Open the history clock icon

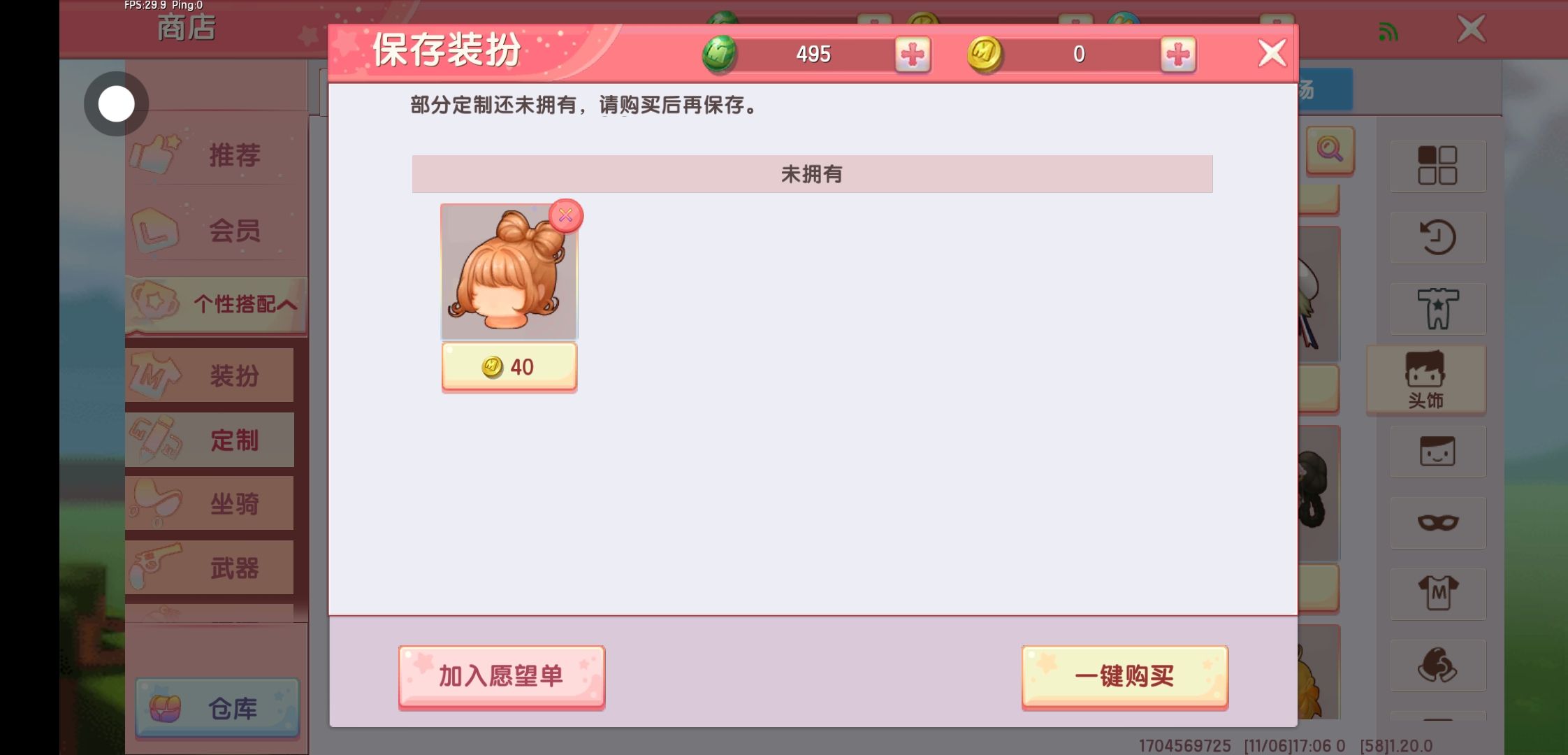1437,237
